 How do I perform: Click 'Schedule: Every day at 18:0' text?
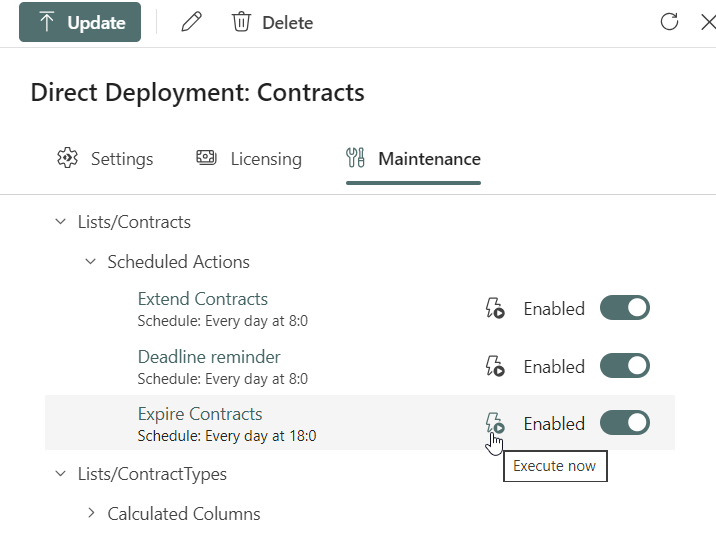(227, 436)
